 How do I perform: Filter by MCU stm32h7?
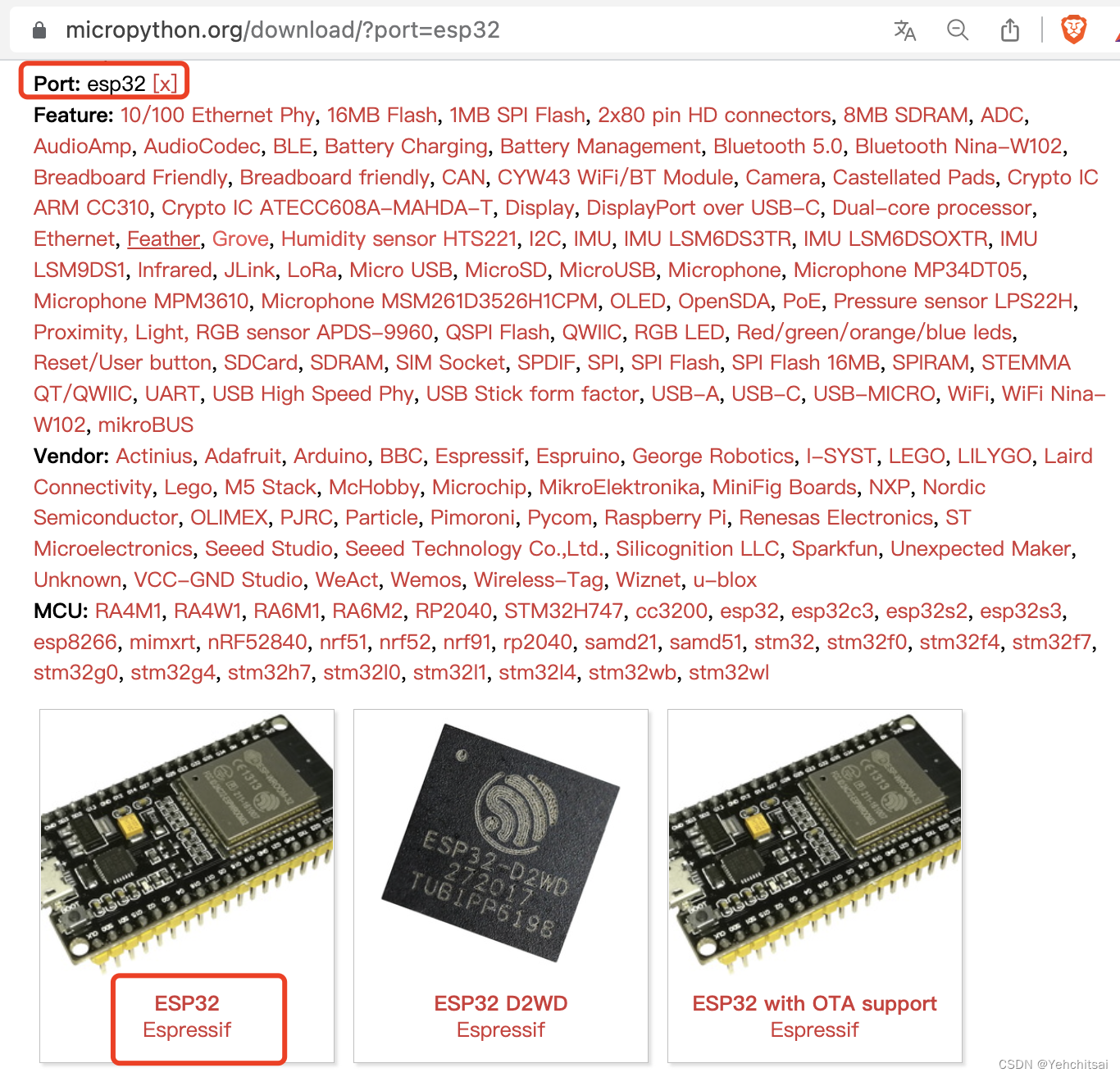[269, 674]
